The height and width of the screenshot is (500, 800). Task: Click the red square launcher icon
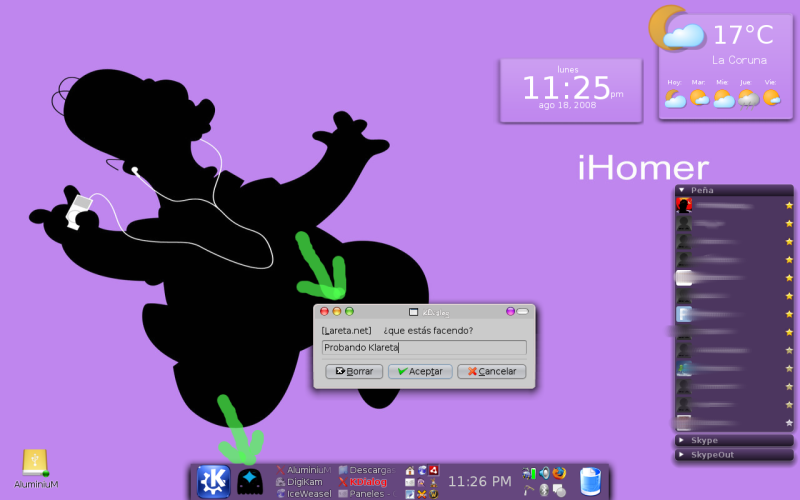coord(434,470)
